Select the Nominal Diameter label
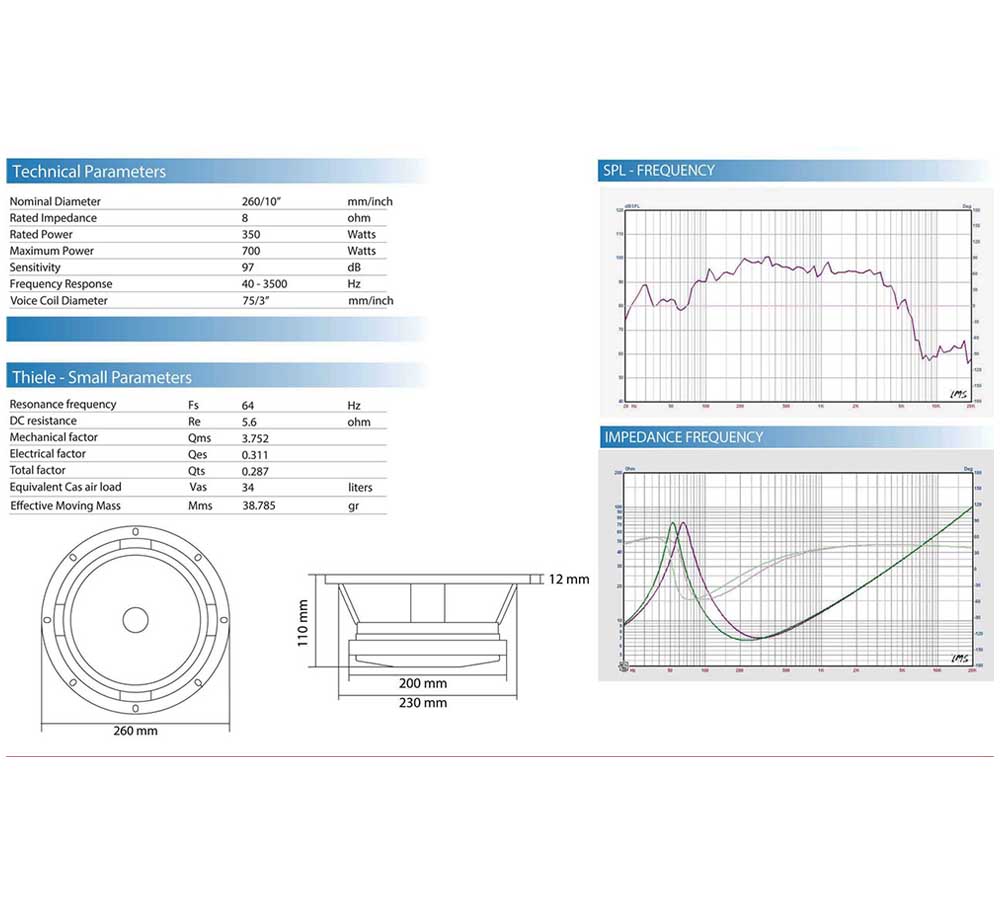 [x=55, y=202]
